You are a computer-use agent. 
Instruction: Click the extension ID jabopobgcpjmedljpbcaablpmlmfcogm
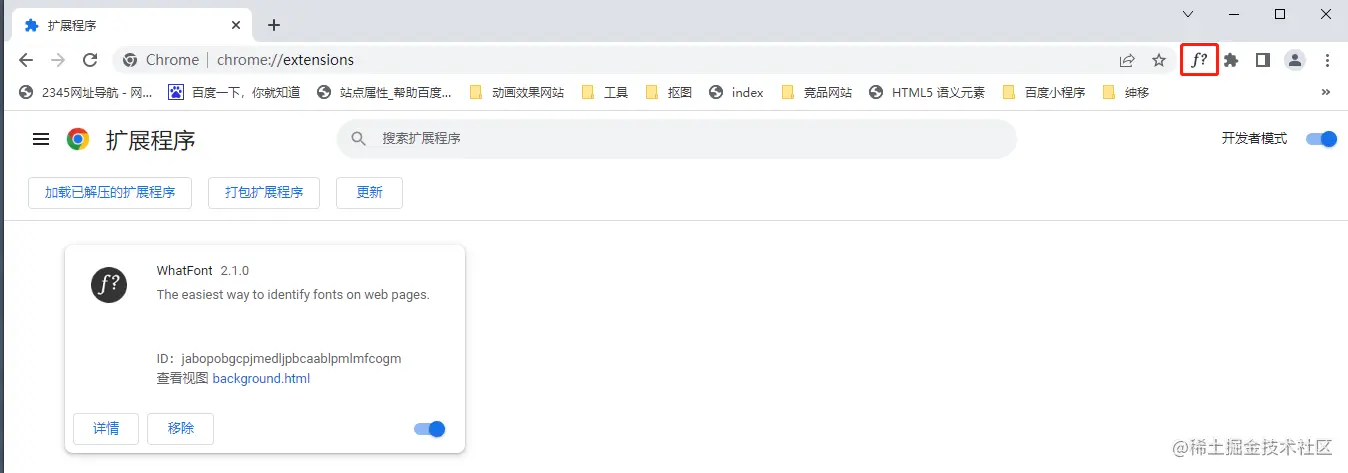(291, 358)
